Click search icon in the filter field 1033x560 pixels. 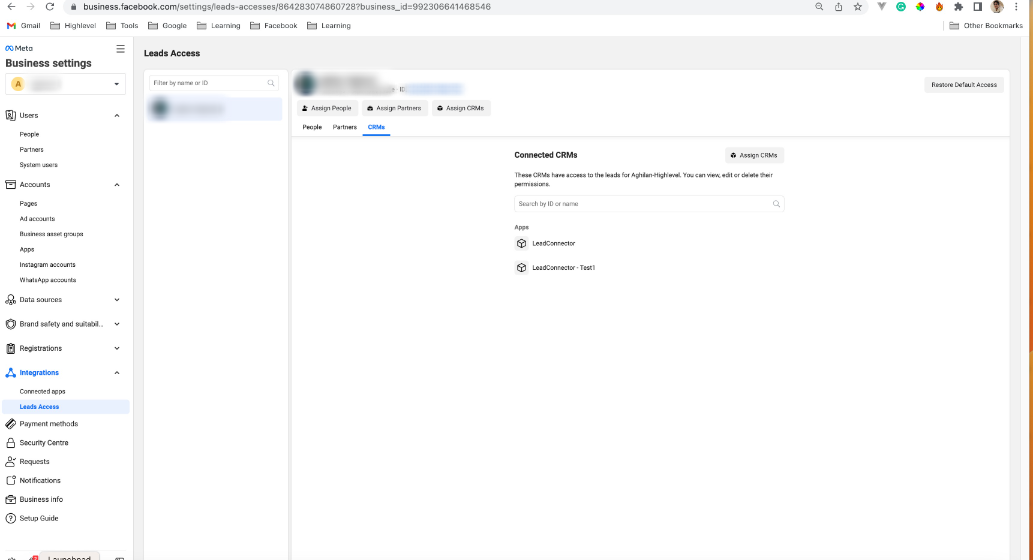(271, 83)
